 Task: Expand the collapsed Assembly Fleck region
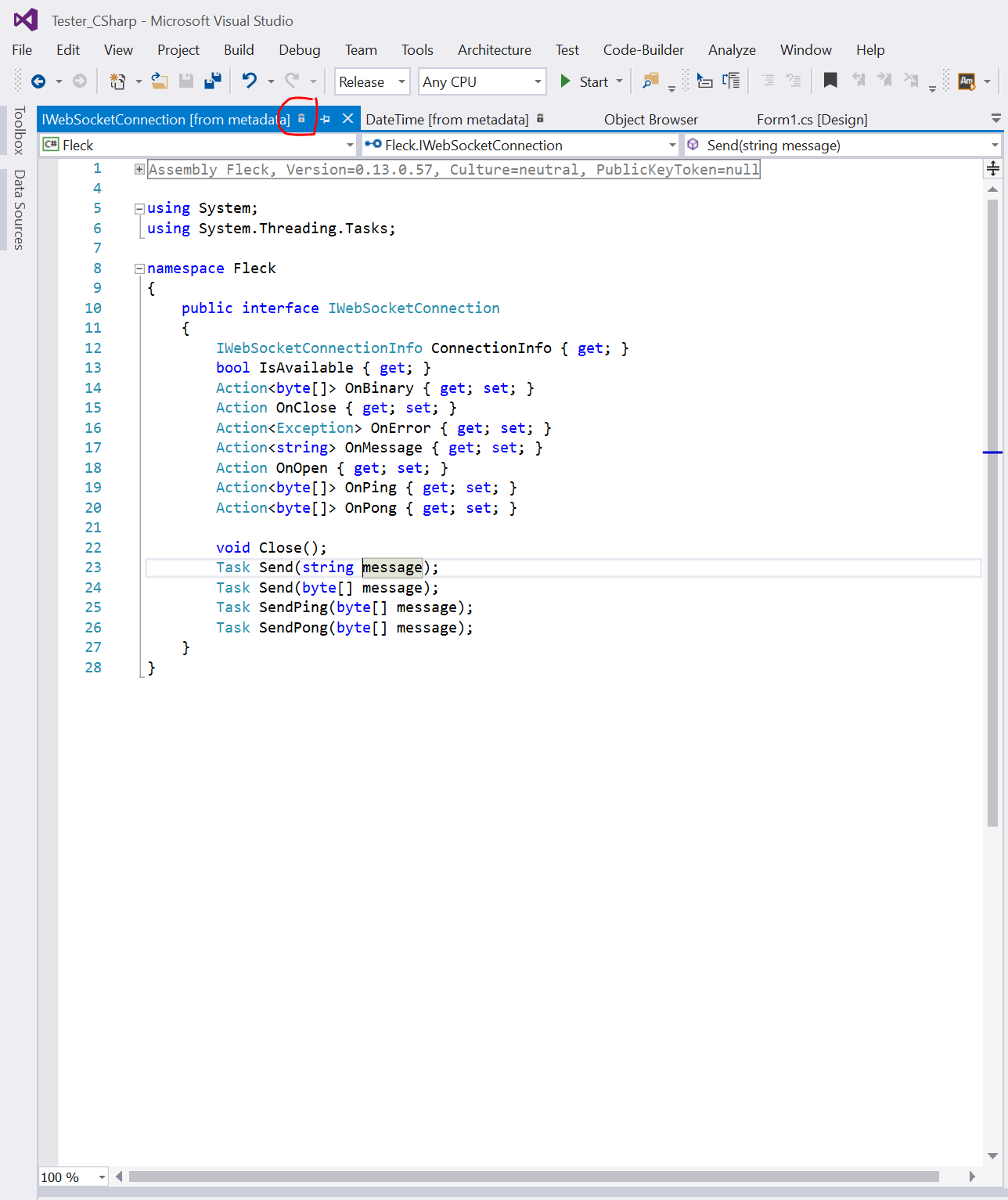pyautogui.click(x=139, y=169)
